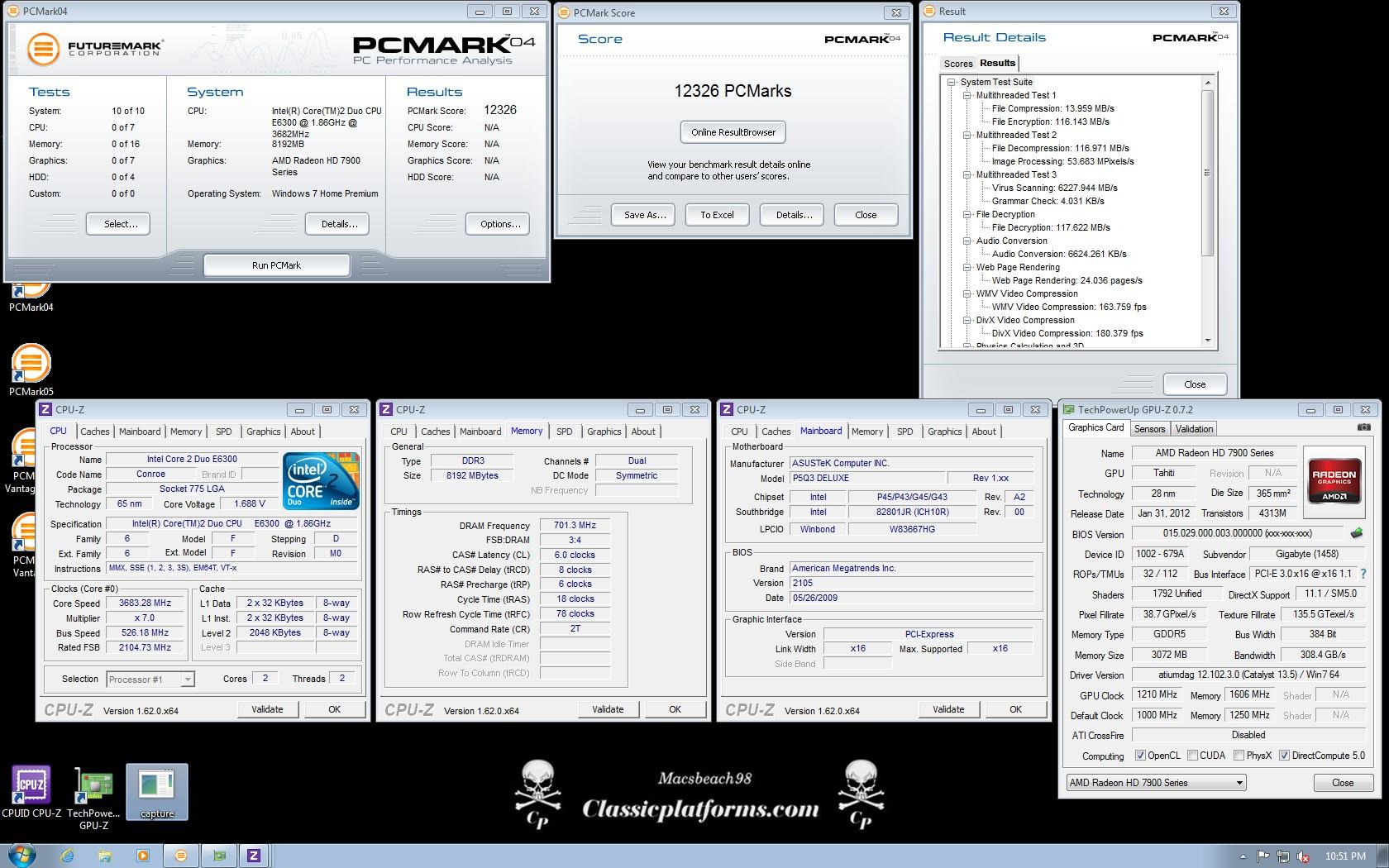The image size is (1389, 868).
Task: Click the scroll up arrow in Result Details
Action: (x=1207, y=83)
